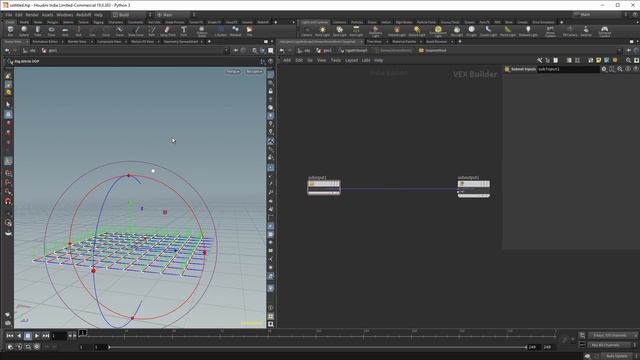Image resolution: width=640 pixels, height=360 pixels.
Task: Open the Key All Channels dropdown
Action: (612, 345)
